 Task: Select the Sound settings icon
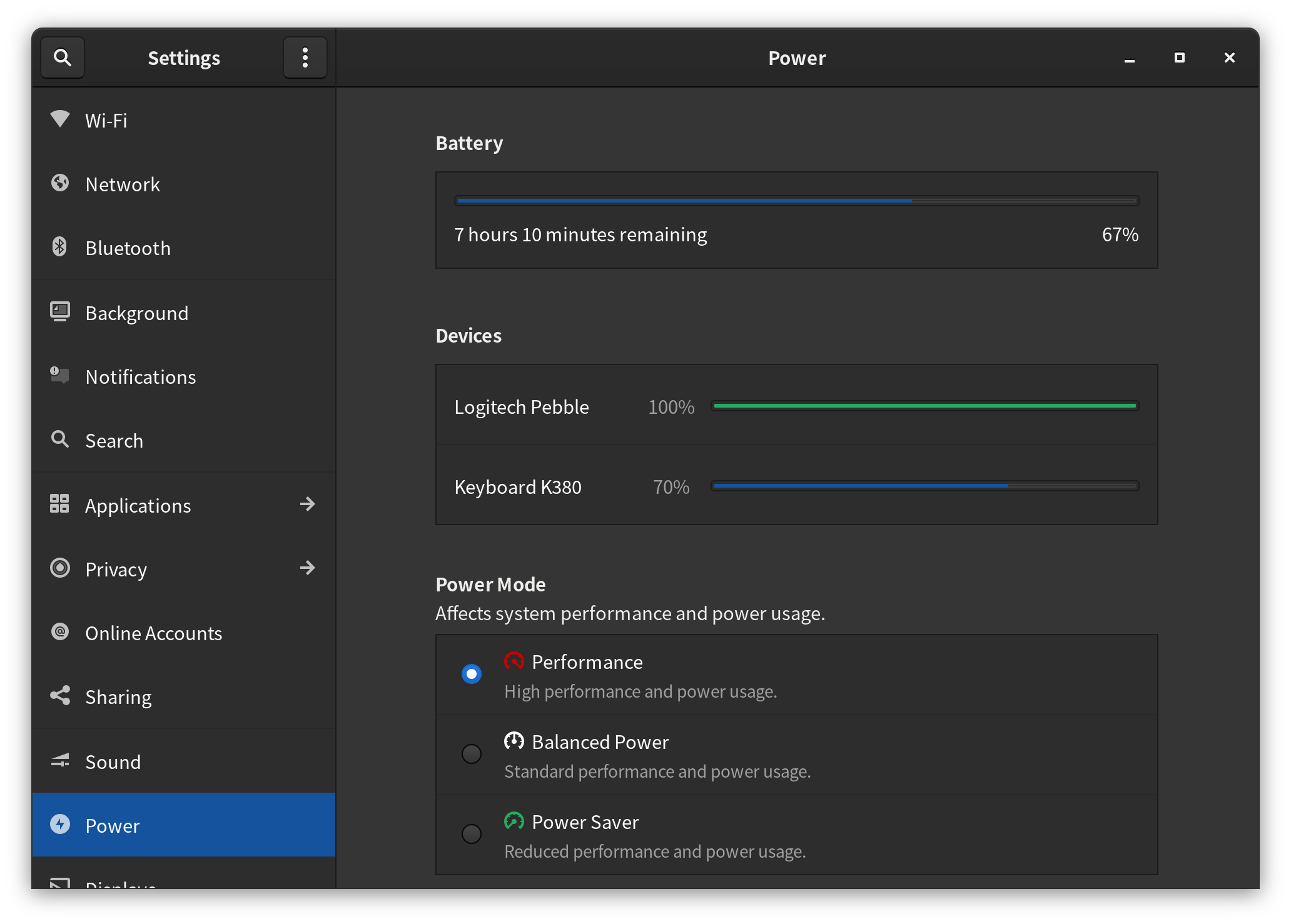click(x=60, y=761)
